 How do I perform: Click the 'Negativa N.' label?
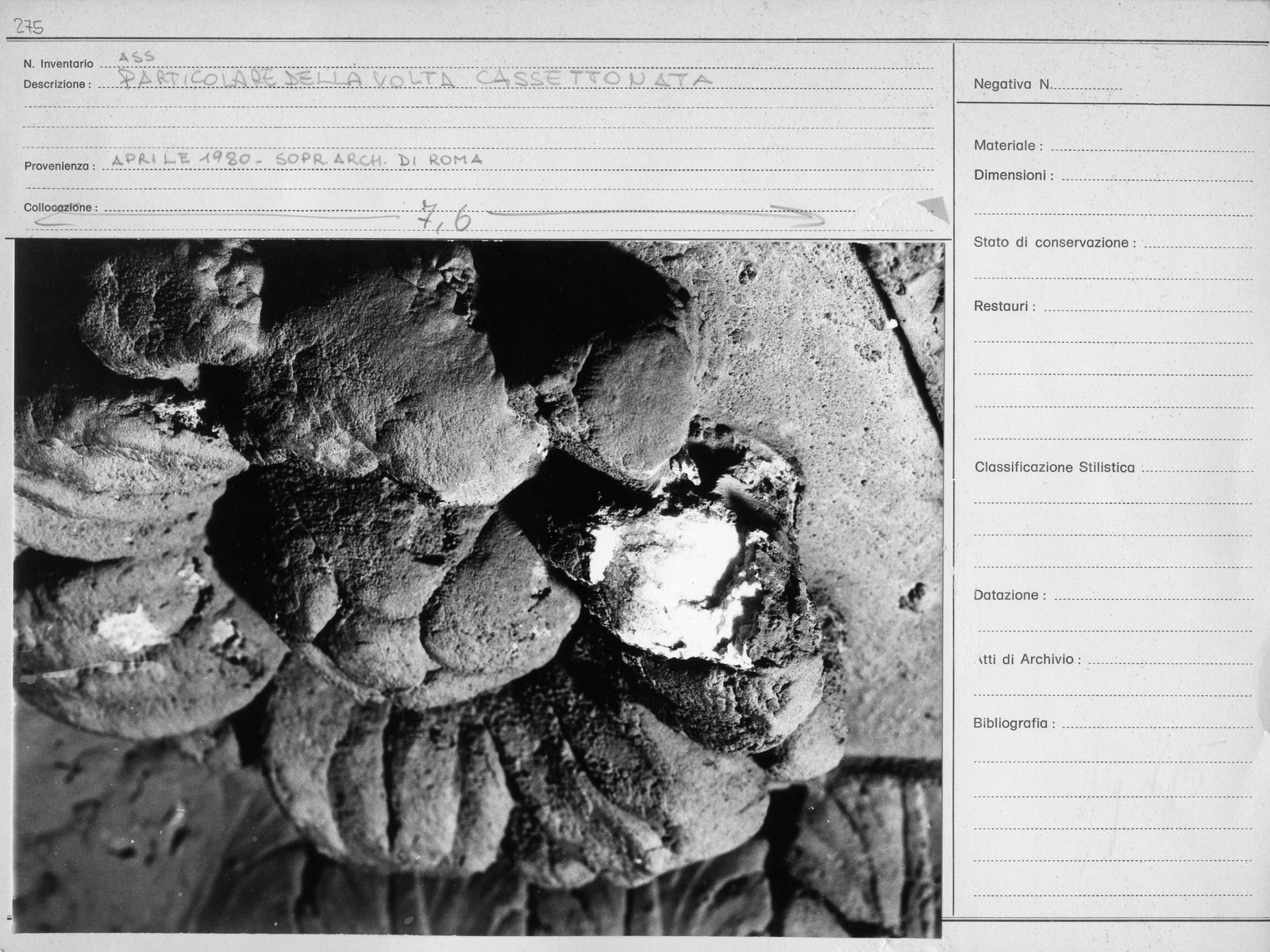(x=1012, y=84)
